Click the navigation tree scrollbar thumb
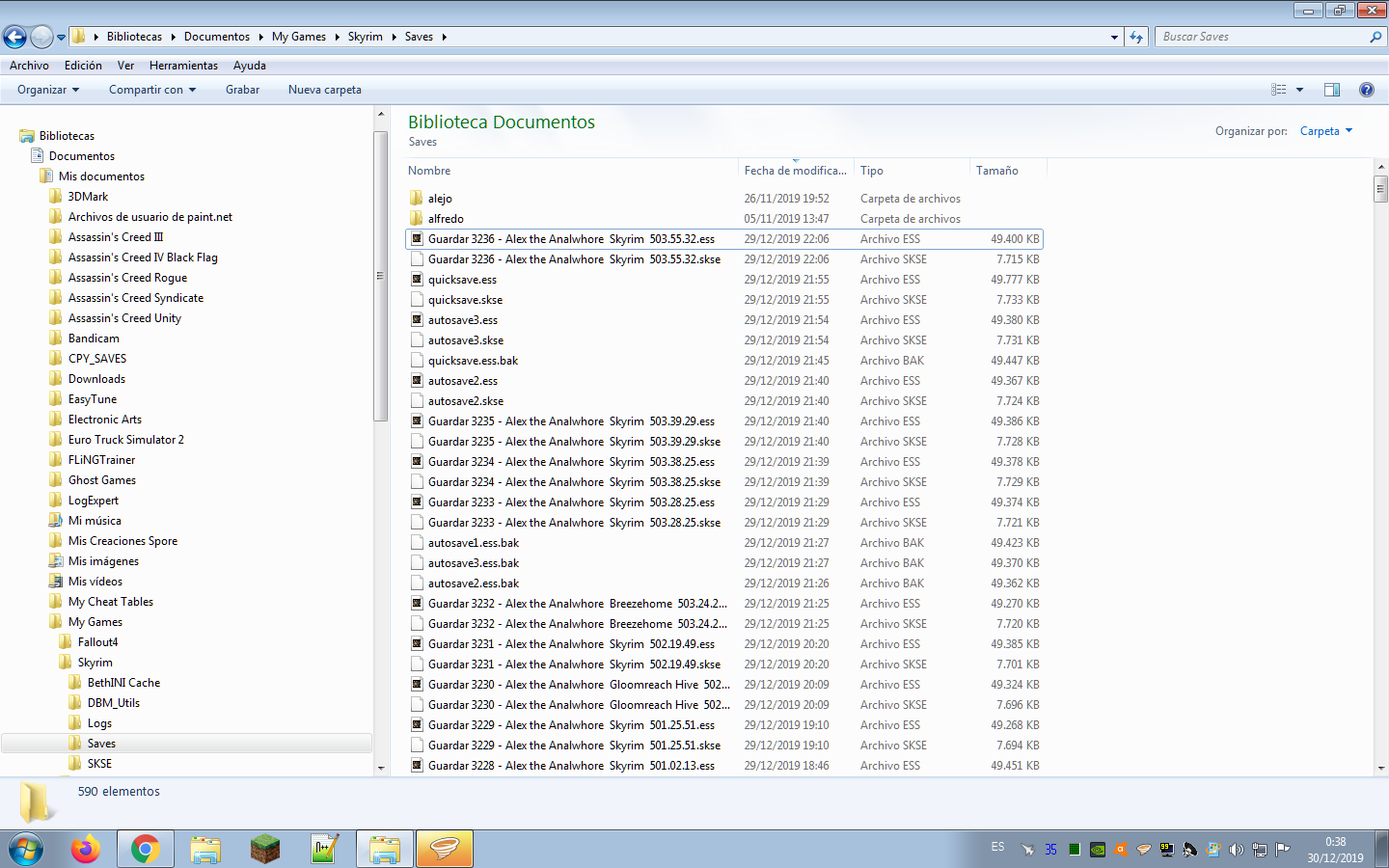The image size is (1389, 868). tap(379, 275)
